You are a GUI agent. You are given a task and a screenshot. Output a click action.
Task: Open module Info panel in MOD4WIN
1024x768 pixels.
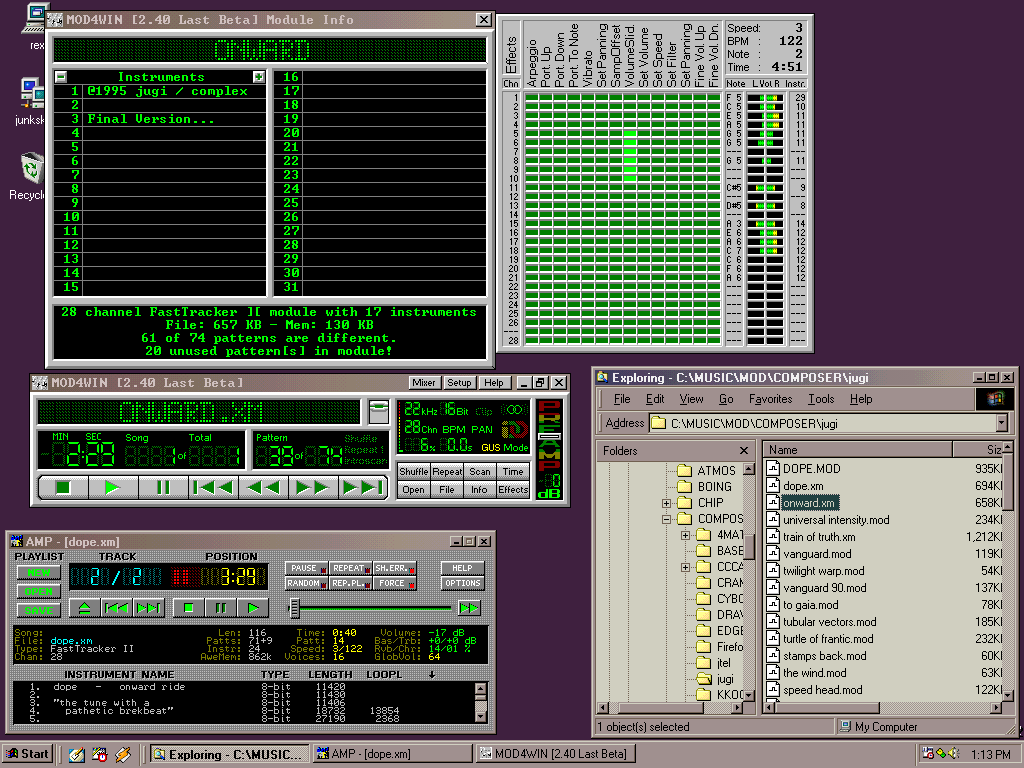(x=479, y=490)
